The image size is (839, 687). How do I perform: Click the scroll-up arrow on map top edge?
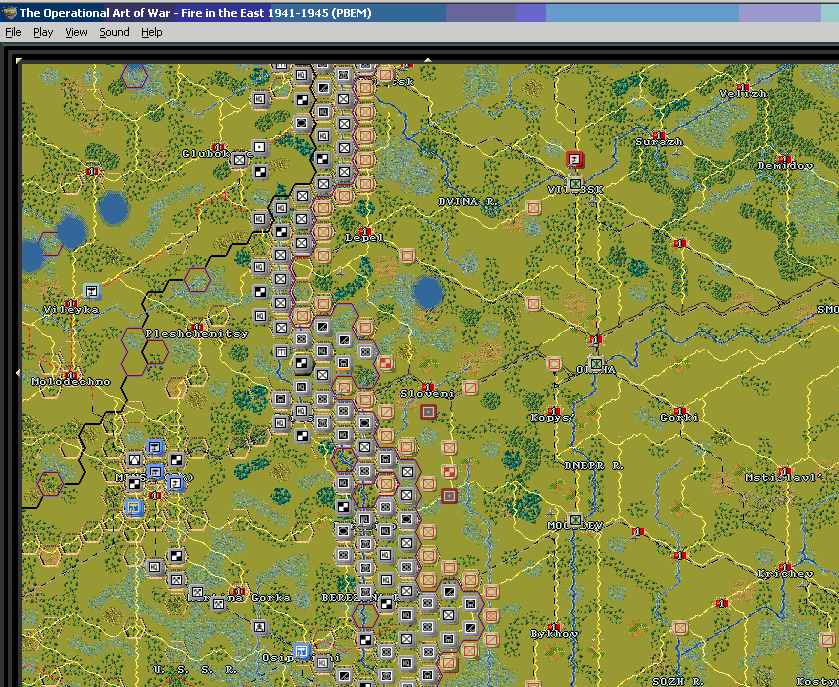428,60
